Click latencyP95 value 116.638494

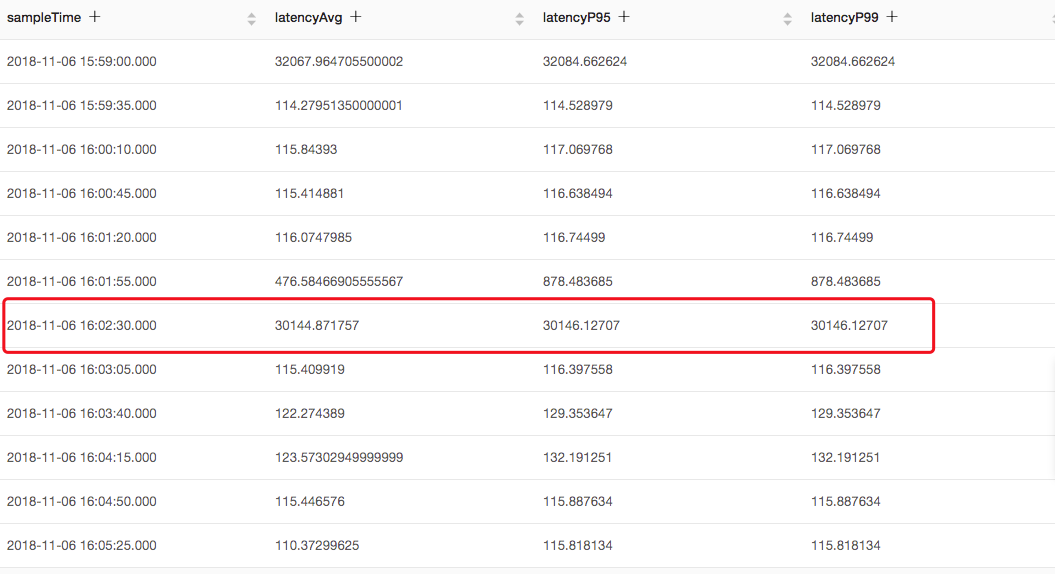point(577,193)
